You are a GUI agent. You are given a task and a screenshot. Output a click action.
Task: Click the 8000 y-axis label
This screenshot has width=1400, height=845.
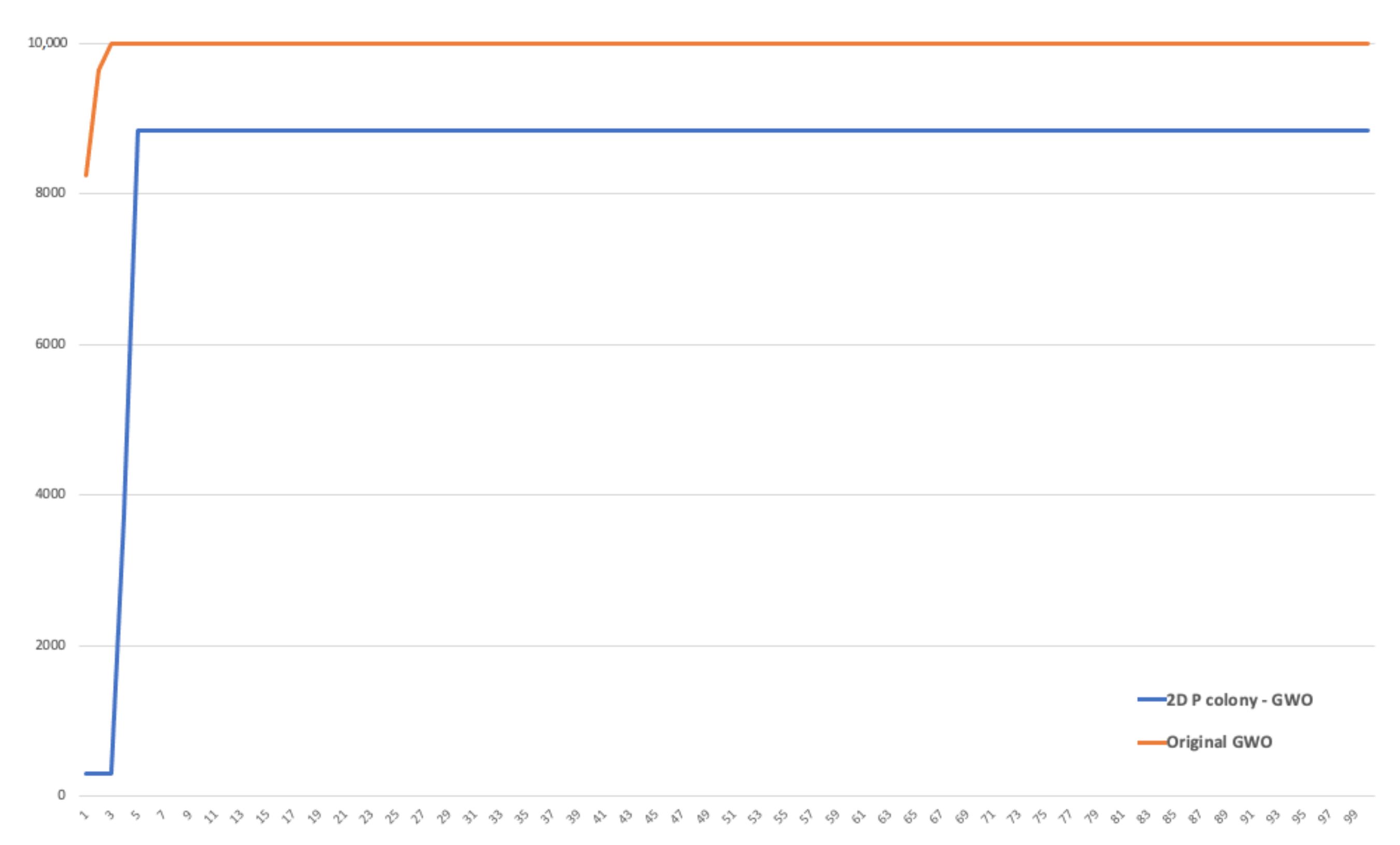click(51, 193)
